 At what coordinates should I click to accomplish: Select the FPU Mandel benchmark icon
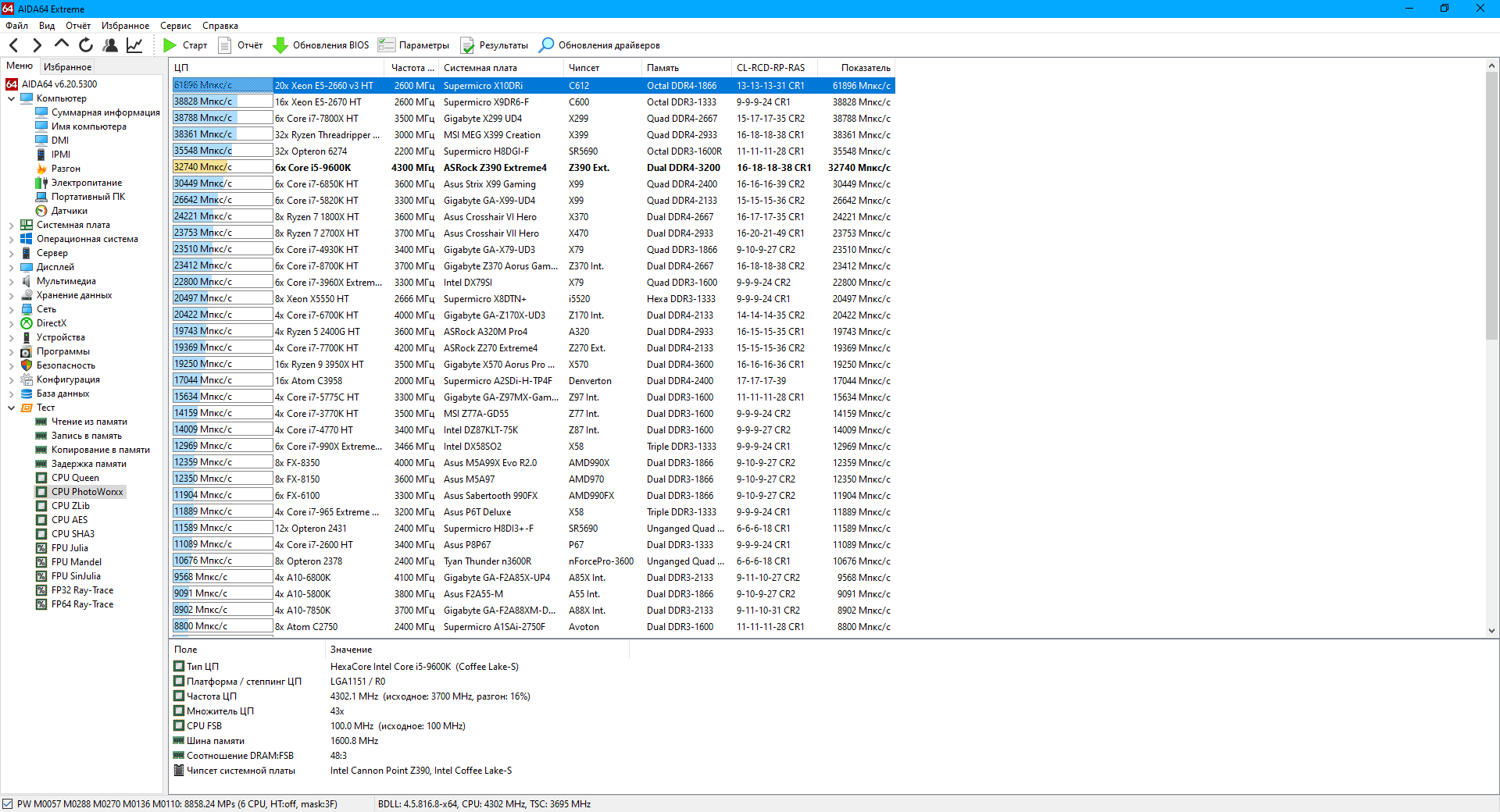[x=41, y=562]
